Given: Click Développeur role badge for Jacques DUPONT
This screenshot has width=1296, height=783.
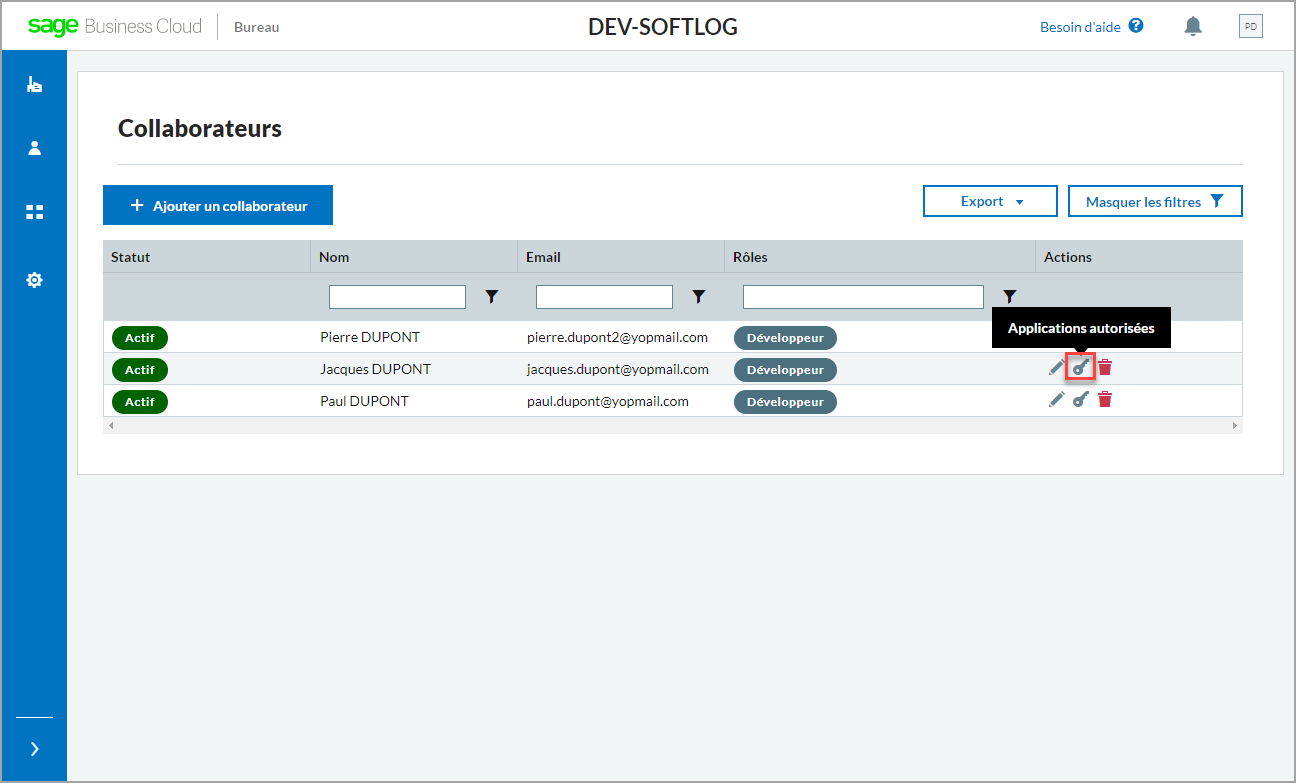Looking at the screenshot, I should (785, 370).
